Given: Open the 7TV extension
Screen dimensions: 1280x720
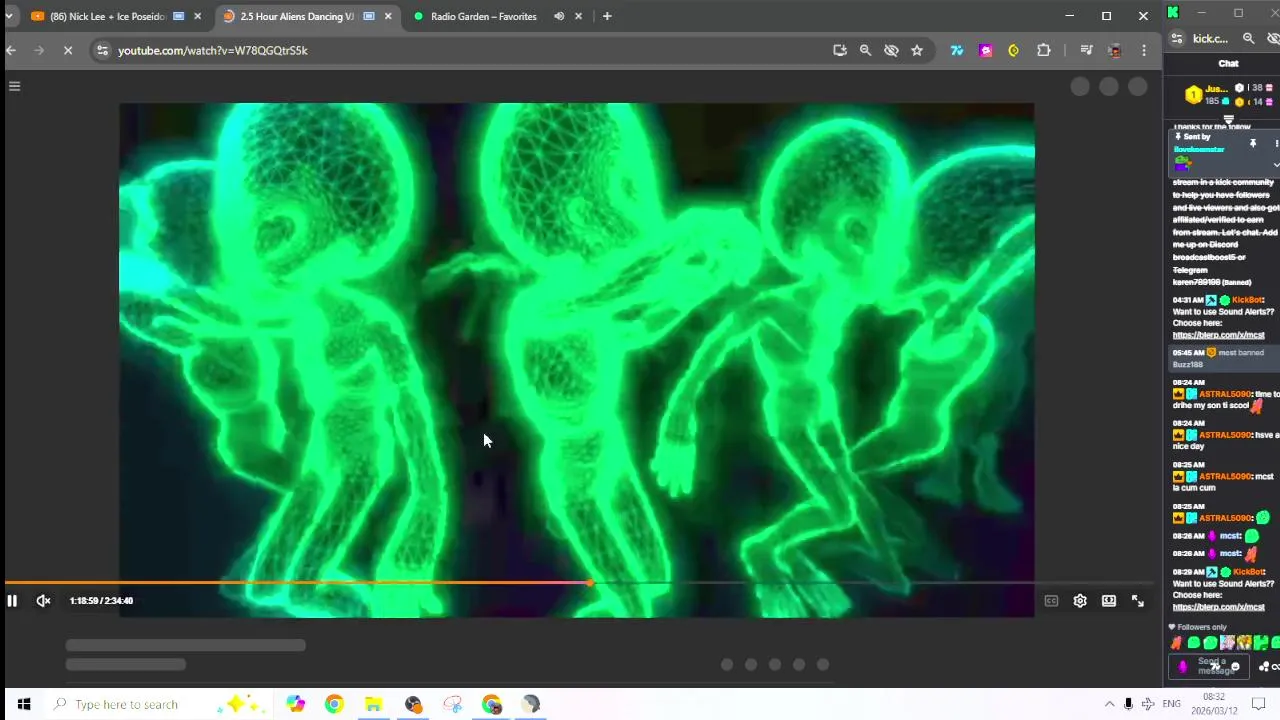Looking at the screenshot, I should pyautogui.click(x=957, y=50).
